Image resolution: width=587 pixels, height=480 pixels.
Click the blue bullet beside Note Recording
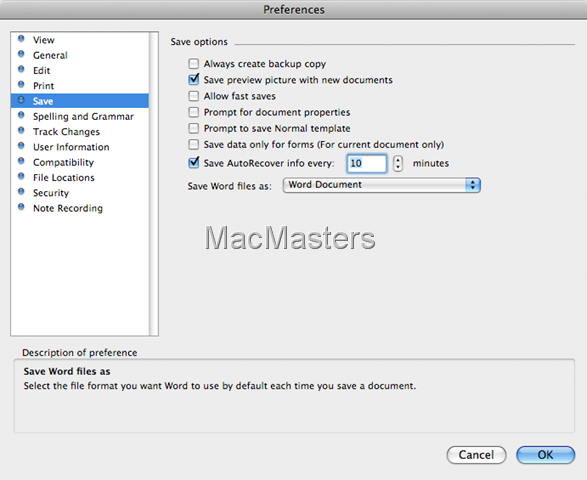[x=21, y=207]
